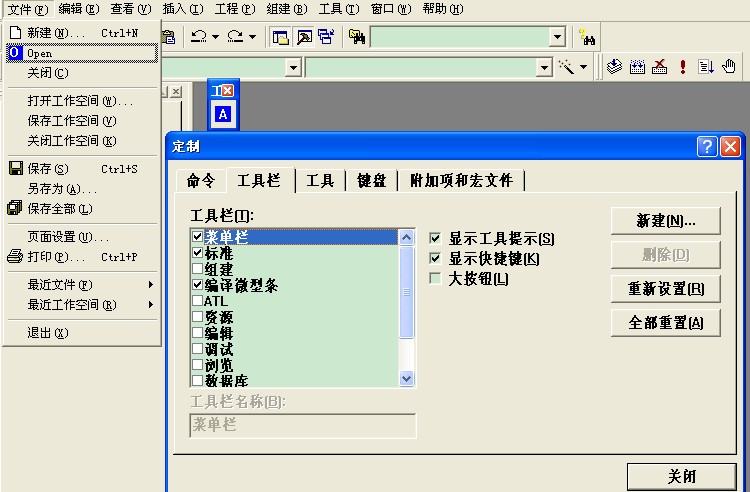The width and height of the screenshot is (750, 492).
Task: Close the small floating toolbar
Action: pos(228,90)
